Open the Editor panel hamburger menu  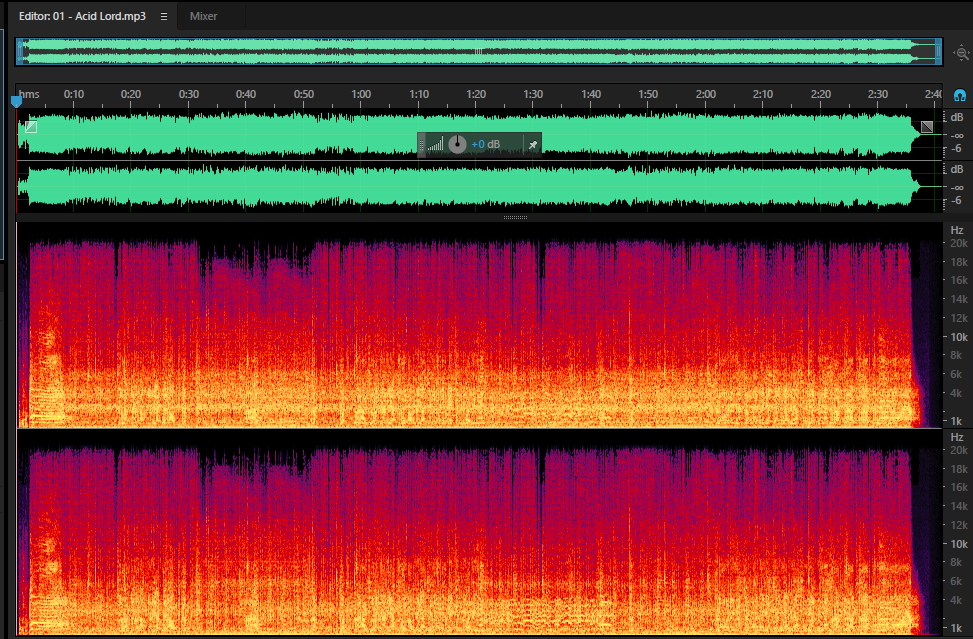tap(164, 17)
